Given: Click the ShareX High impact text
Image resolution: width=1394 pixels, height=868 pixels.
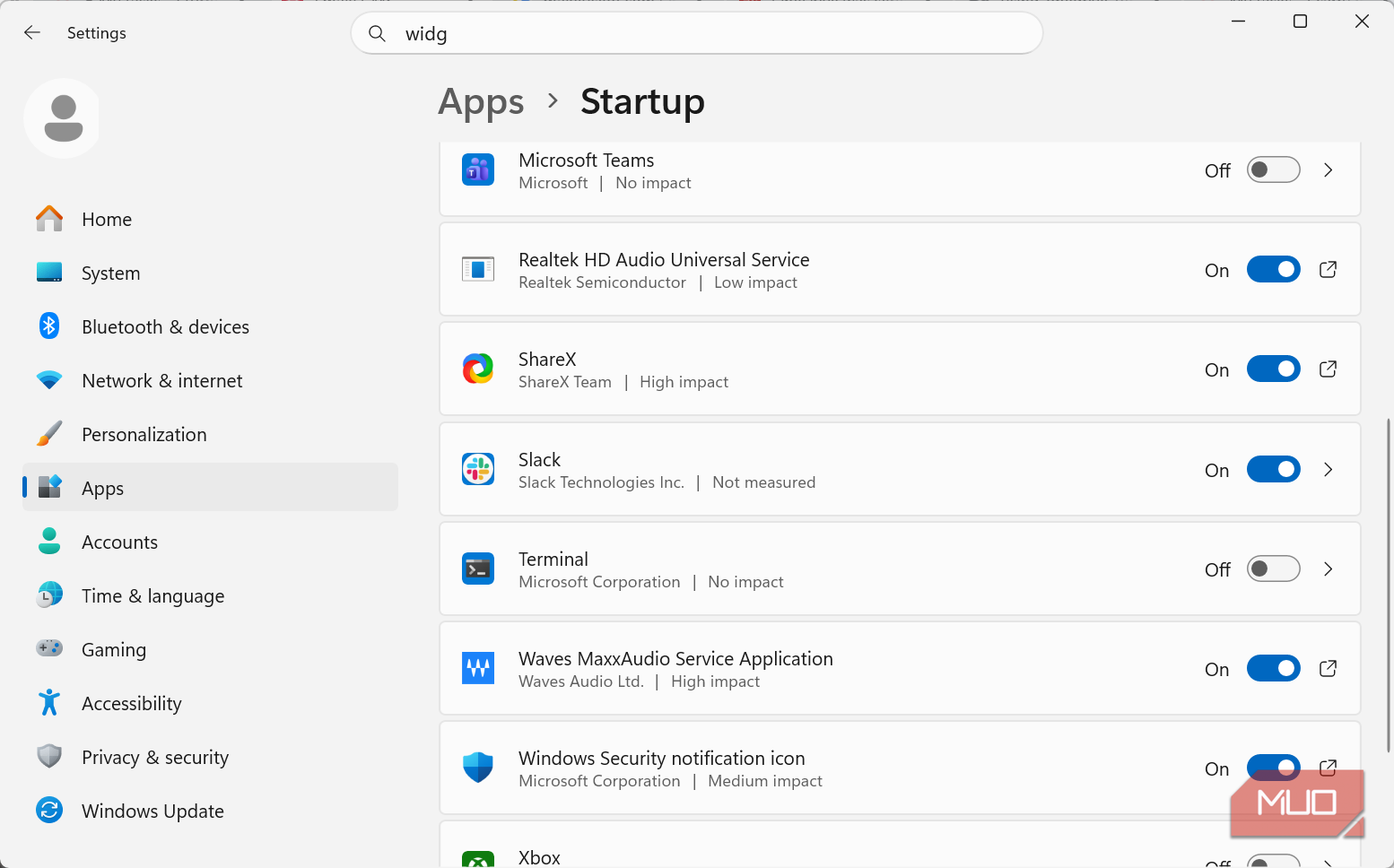Looking at the screenshot, I should pyautogui.click(x=684, y=382).
